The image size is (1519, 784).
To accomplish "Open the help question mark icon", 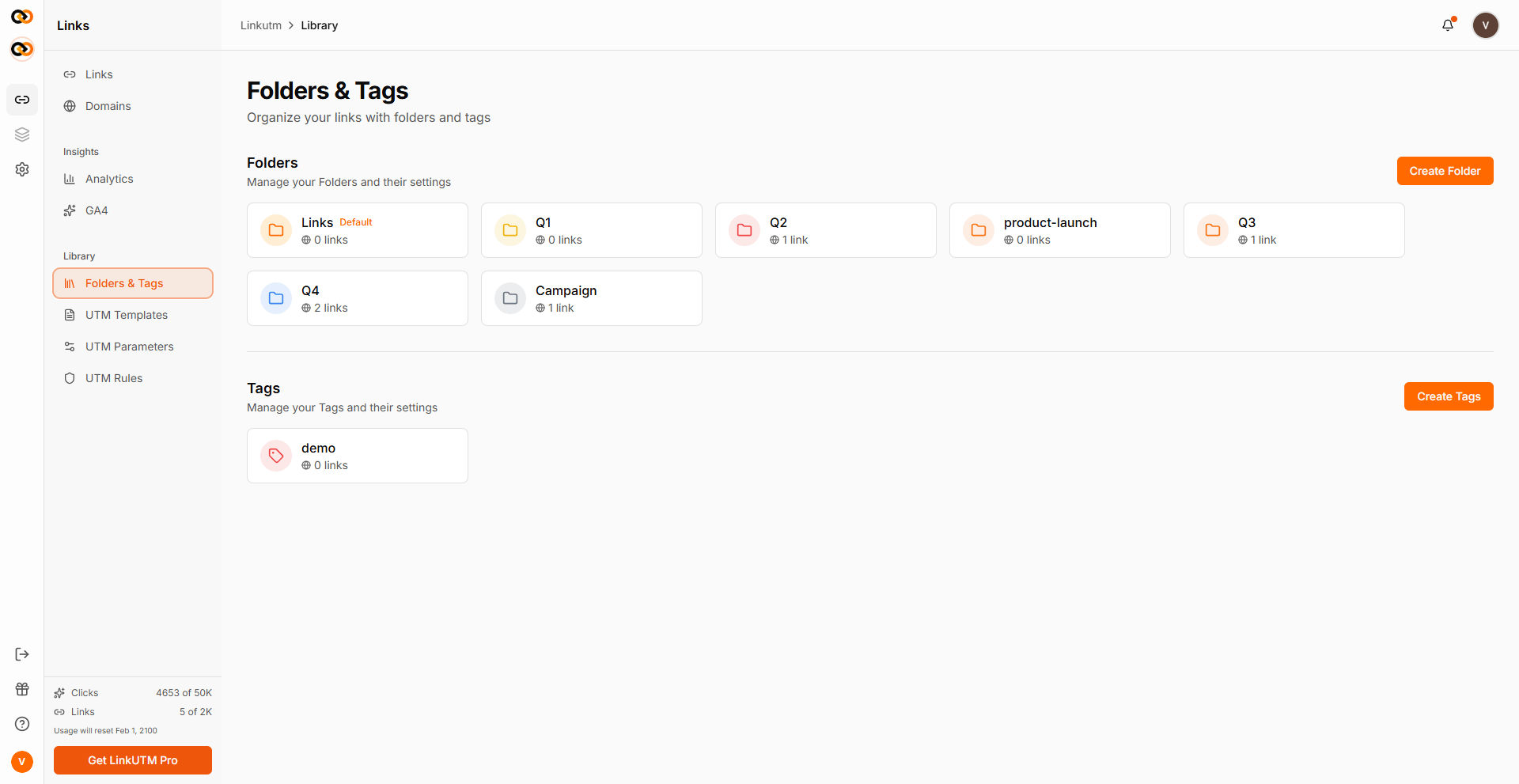I will (x=22, y=724).
